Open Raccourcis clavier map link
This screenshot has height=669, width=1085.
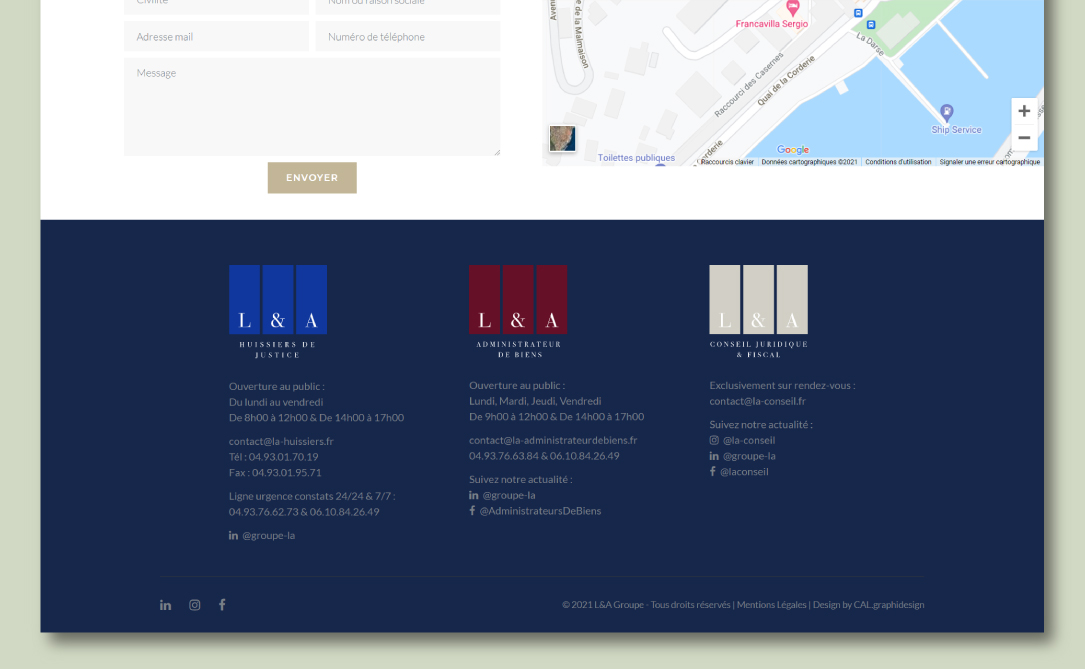tap(727, 162)
